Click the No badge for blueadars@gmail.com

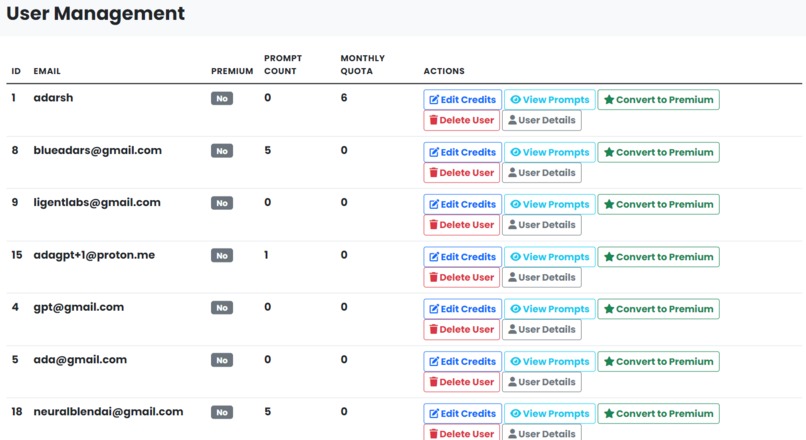tap(222, 151)
